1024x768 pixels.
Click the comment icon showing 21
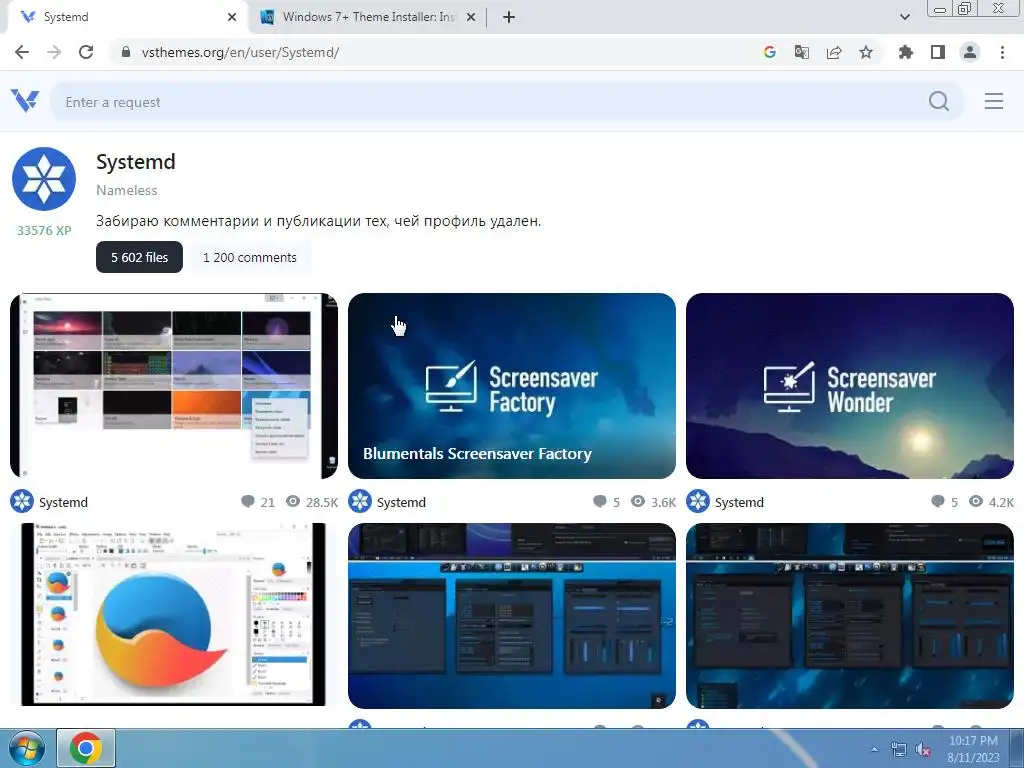(x=248, y=502)
